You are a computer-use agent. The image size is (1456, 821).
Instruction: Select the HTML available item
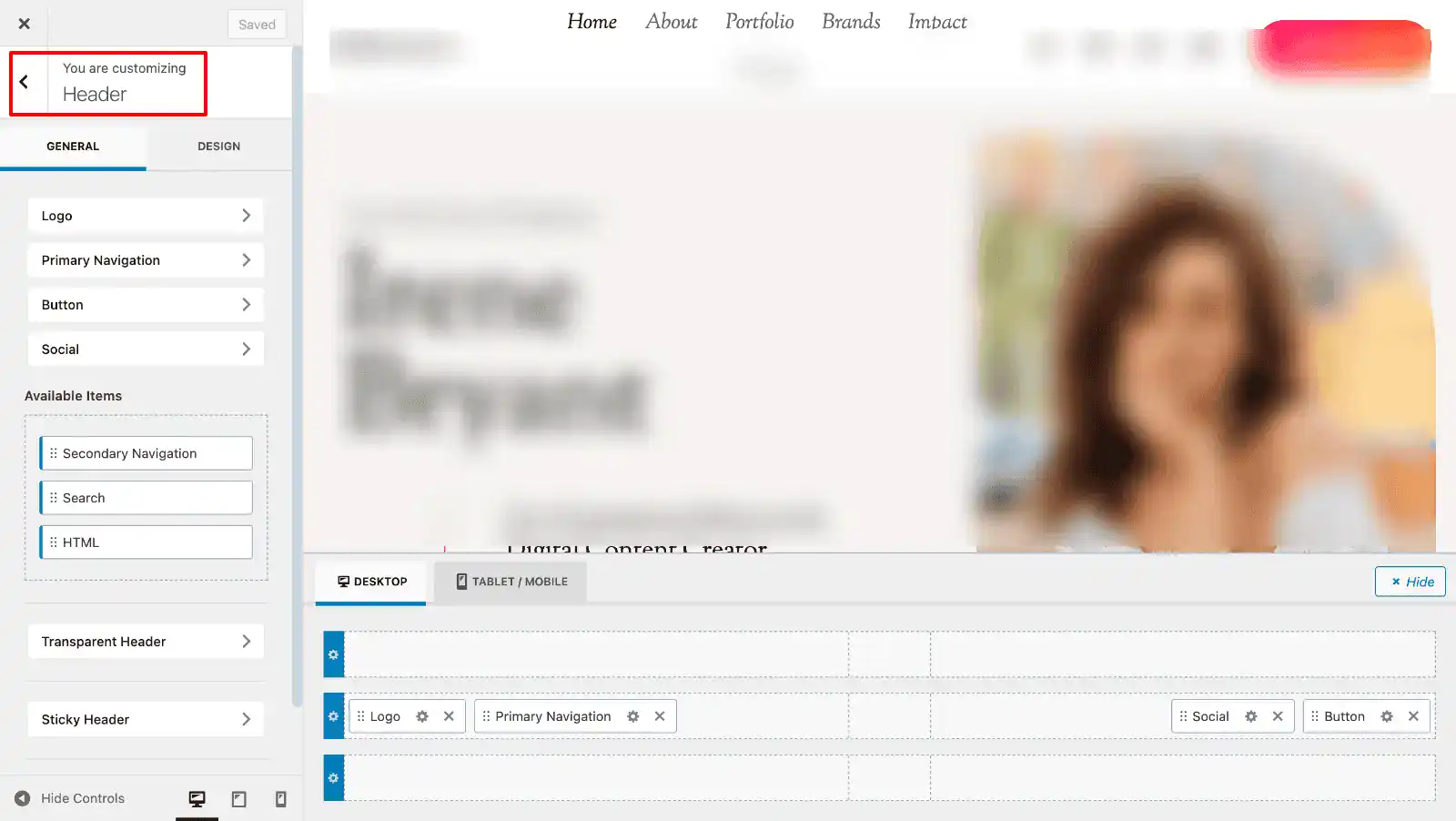pos(147,542)
